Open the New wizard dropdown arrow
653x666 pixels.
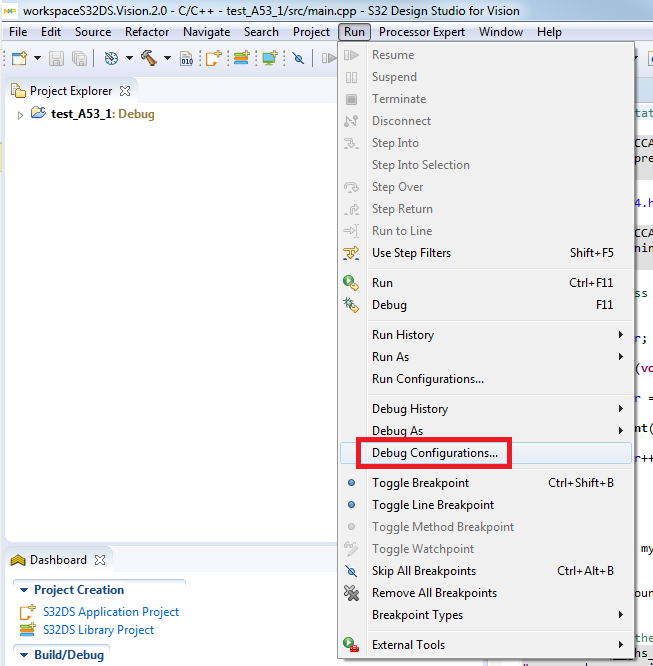[x=37, y=58]
